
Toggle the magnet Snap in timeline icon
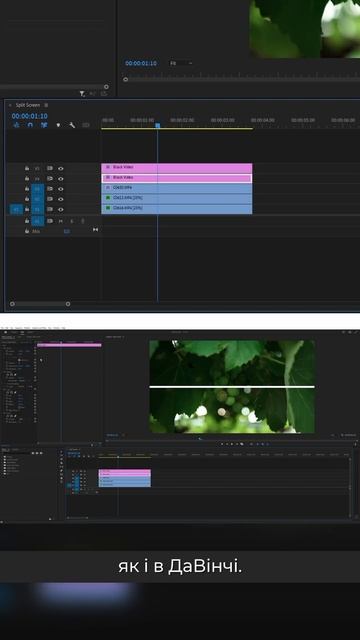click(30, 125)
